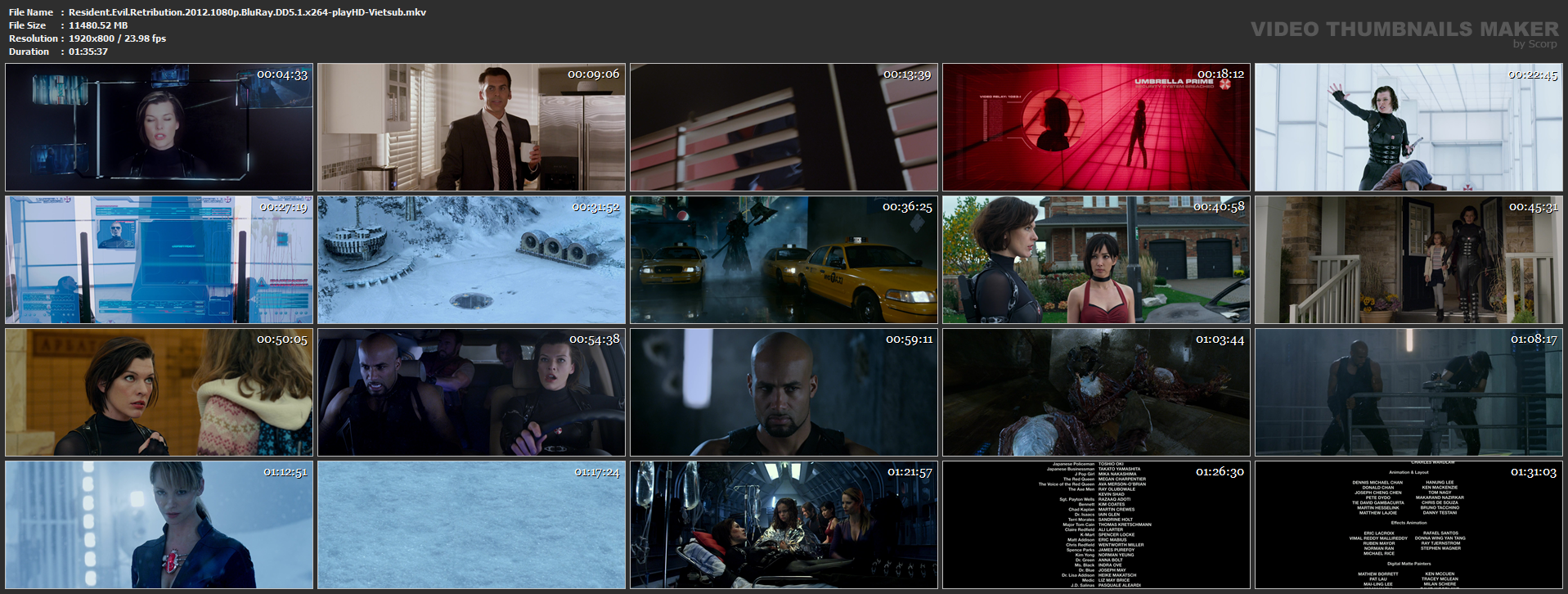Click the File Size label

[28, 25]
